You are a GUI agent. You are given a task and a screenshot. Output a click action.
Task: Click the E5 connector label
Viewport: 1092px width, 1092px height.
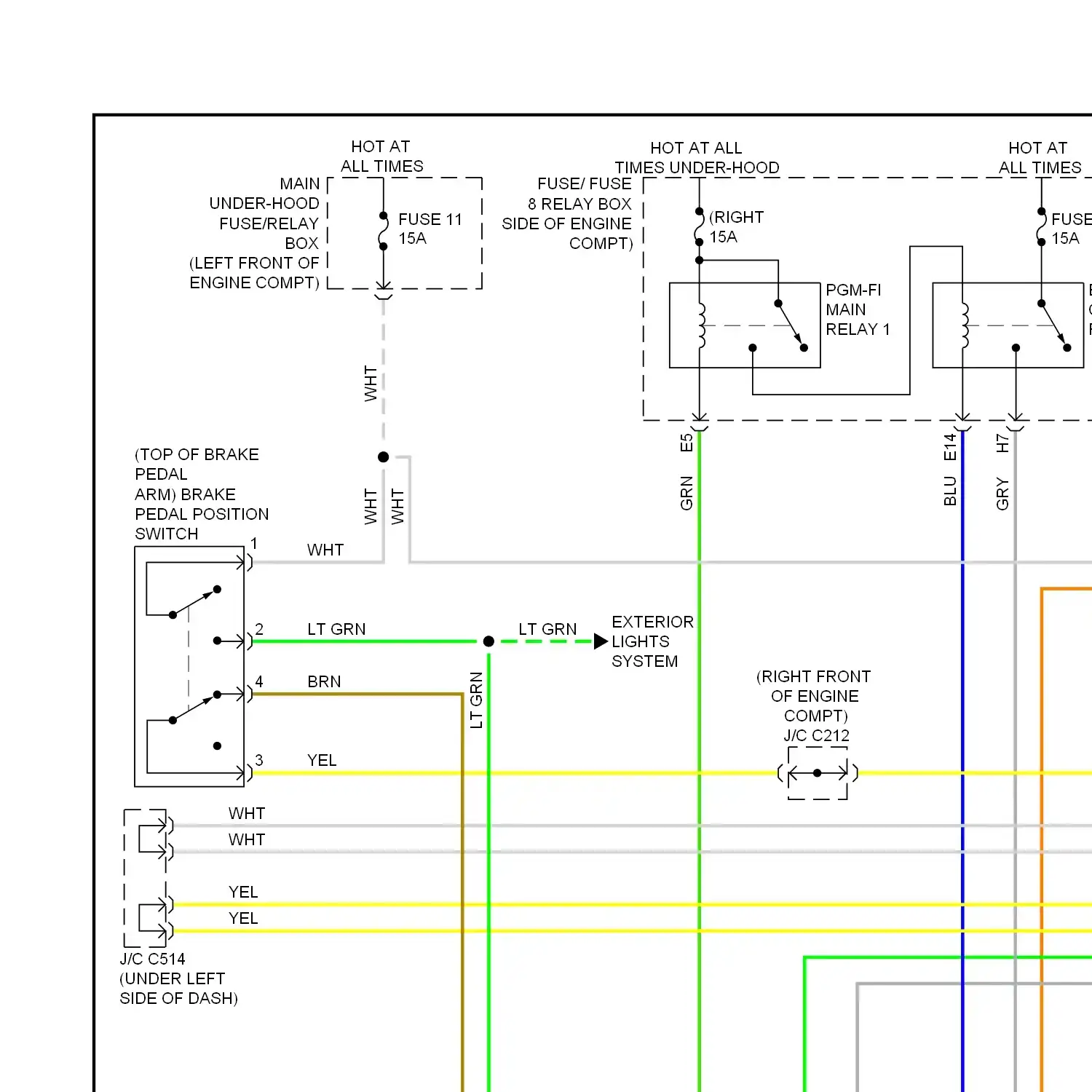(687, 443)
